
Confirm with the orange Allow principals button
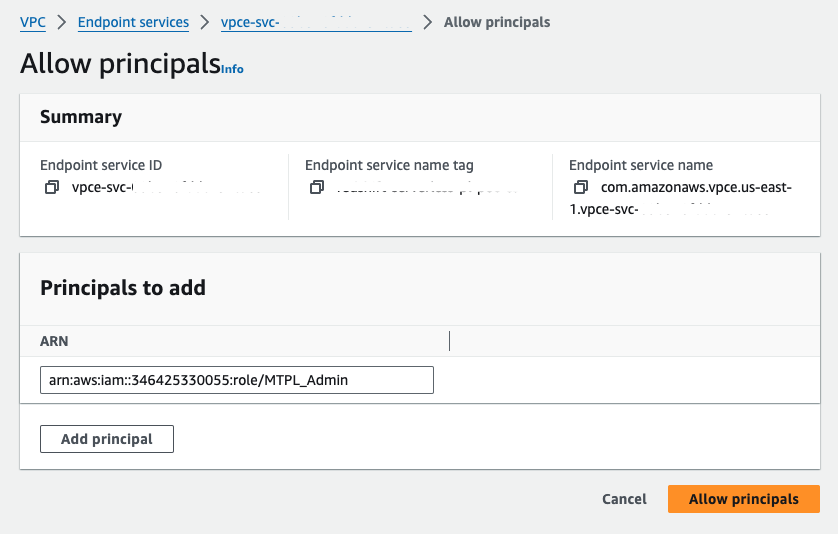[743, 499]
